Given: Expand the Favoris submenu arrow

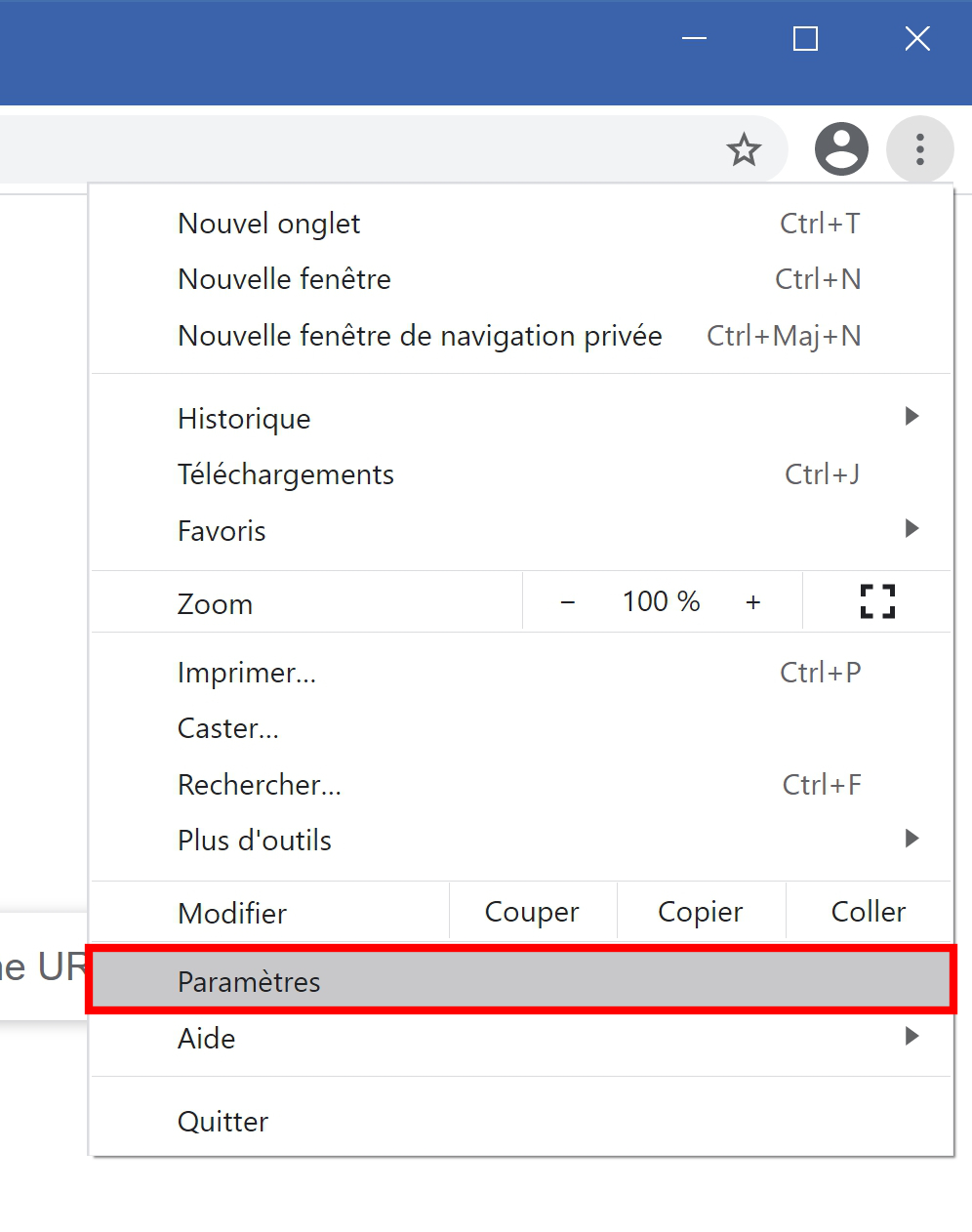Looking at the screenshot, I should 911,529.
